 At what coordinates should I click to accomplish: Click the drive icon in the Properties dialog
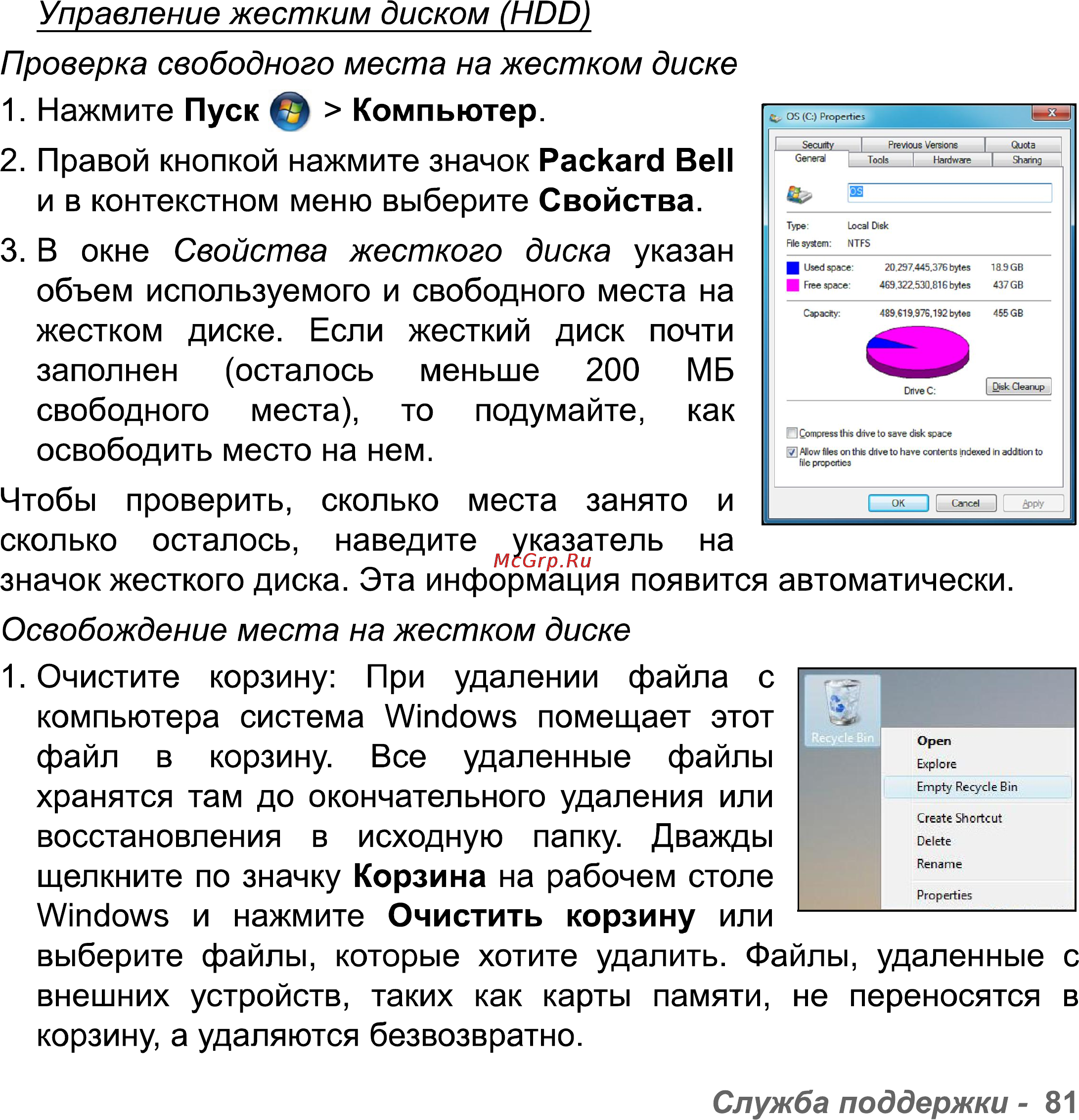click(x=799, y=194)
